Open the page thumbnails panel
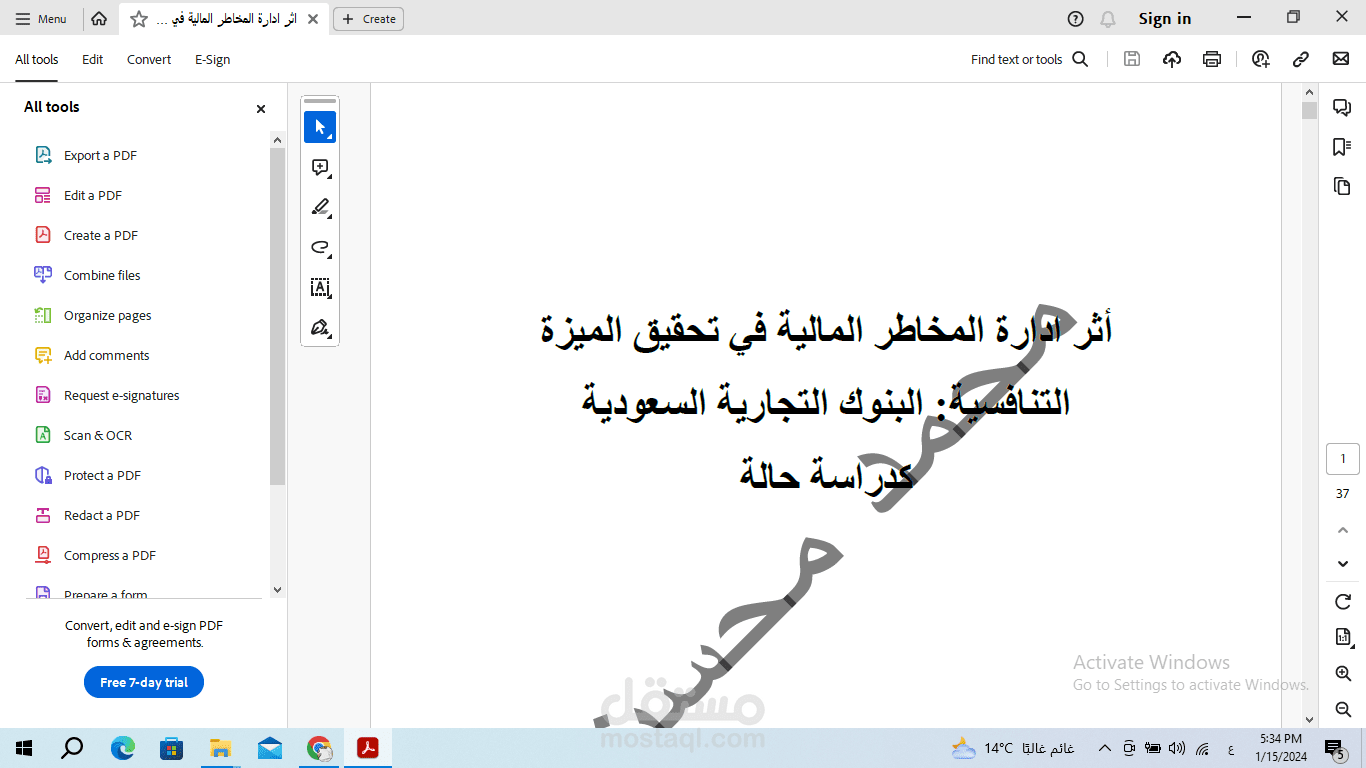Image resolution: width=1366 pixels, height=768 pixels. pyautogui.click(x=1342, y=186)
